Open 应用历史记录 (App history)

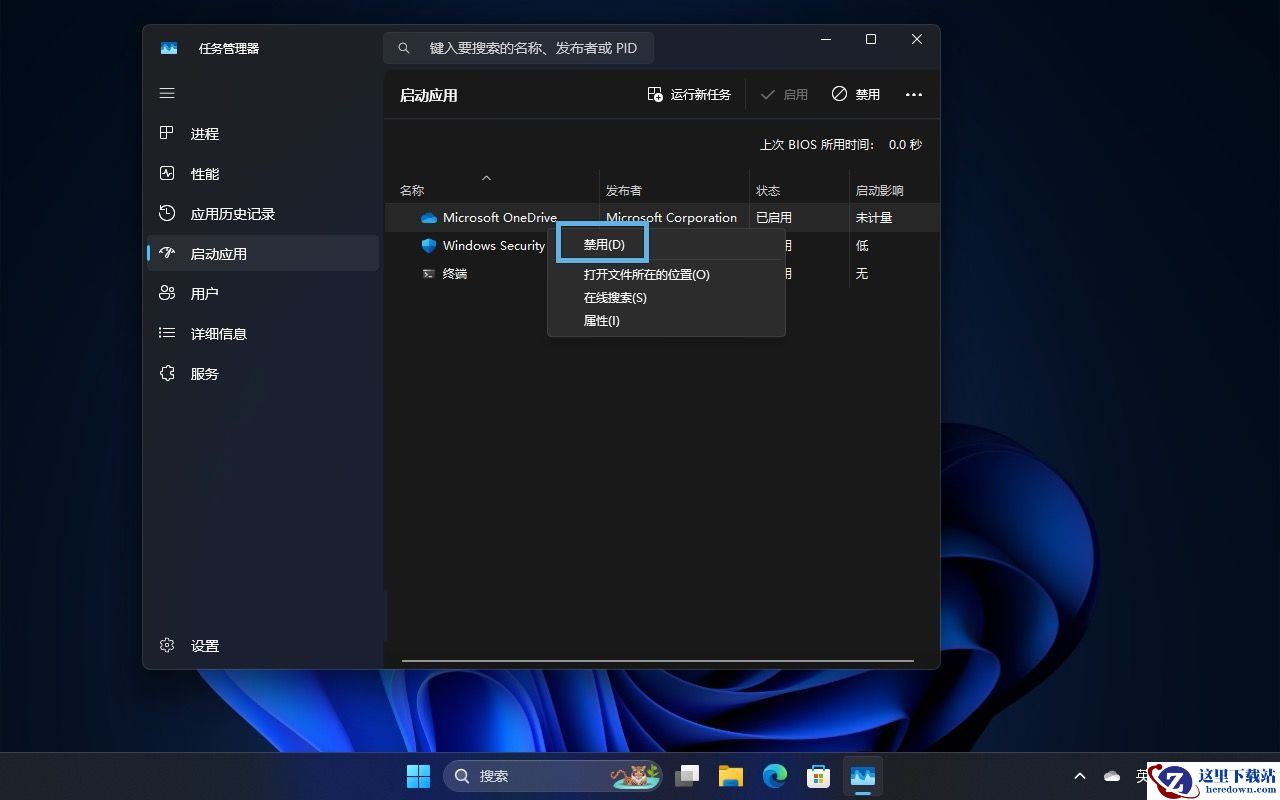[263, 214]
